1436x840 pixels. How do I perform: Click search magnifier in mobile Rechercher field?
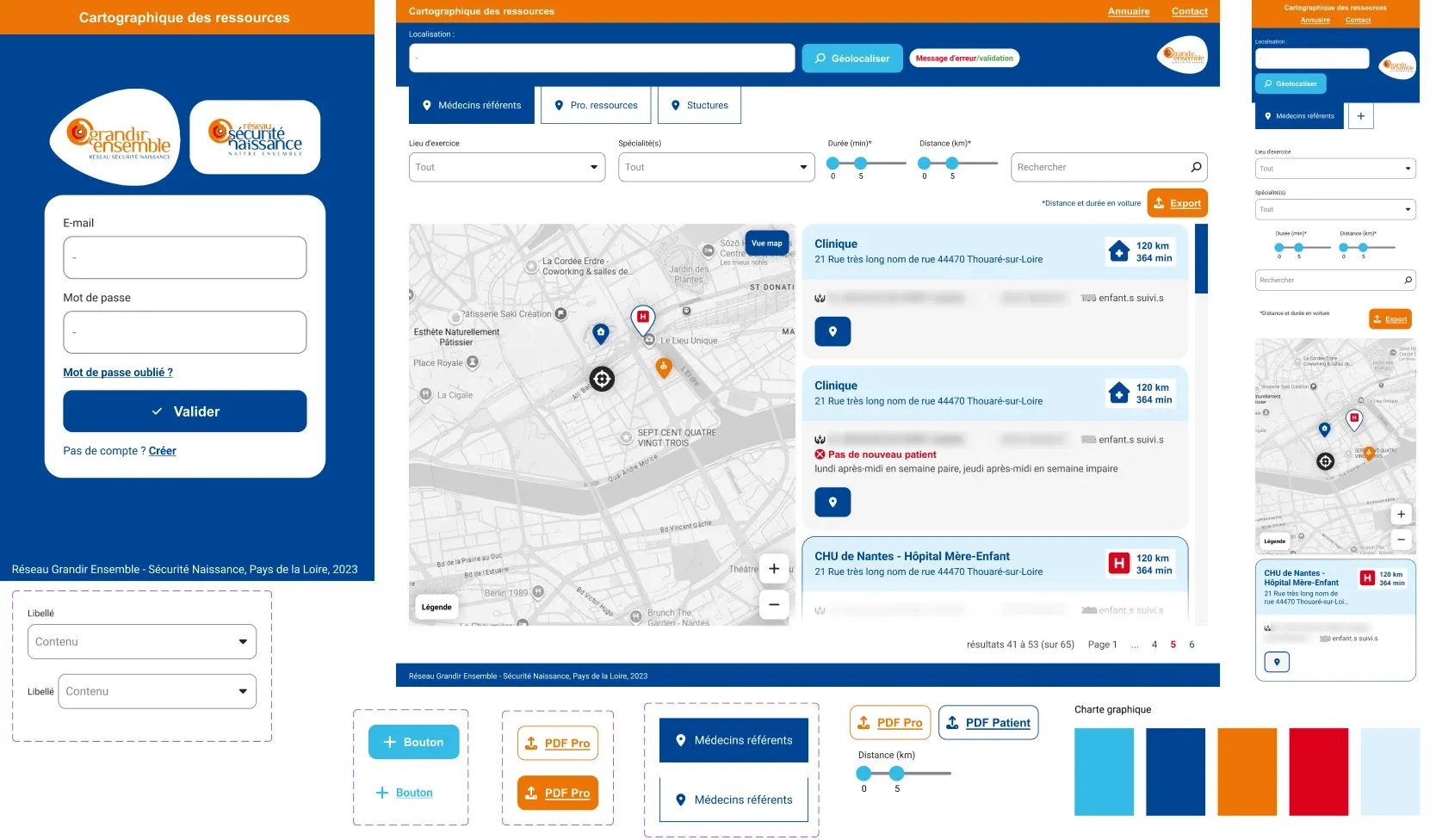click(x=1408, y=280)
